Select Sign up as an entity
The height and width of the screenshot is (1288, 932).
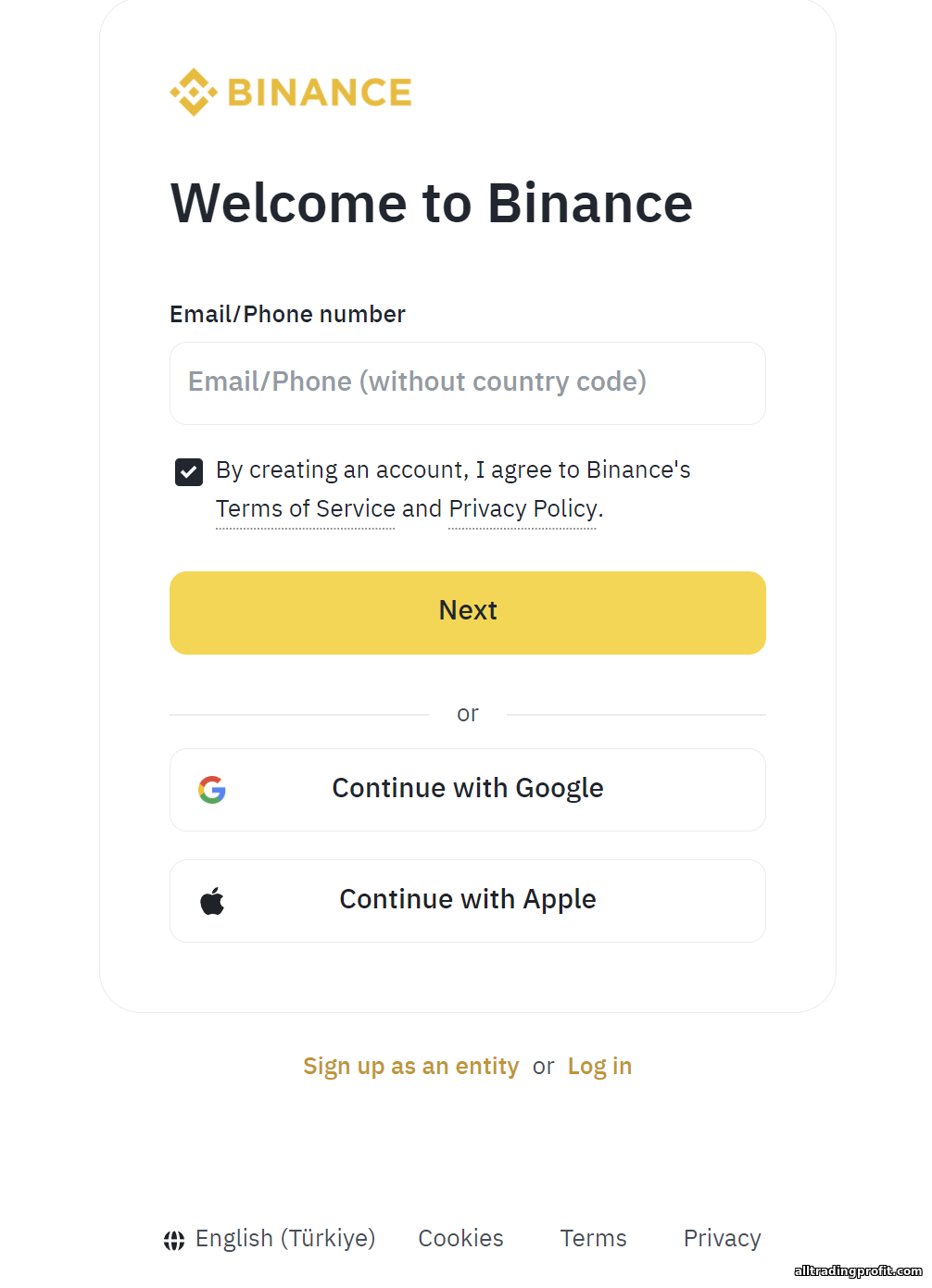point(411,1067)
